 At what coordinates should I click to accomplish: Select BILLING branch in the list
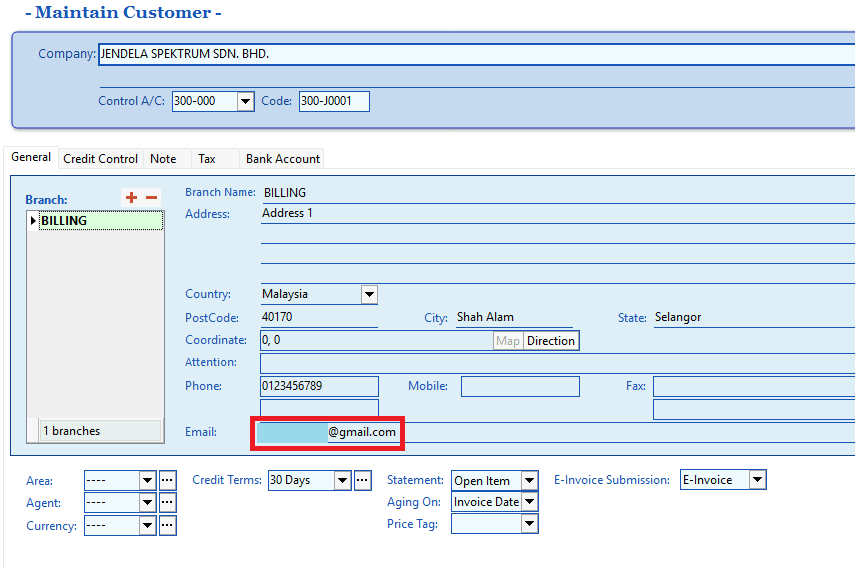(98, 221)
